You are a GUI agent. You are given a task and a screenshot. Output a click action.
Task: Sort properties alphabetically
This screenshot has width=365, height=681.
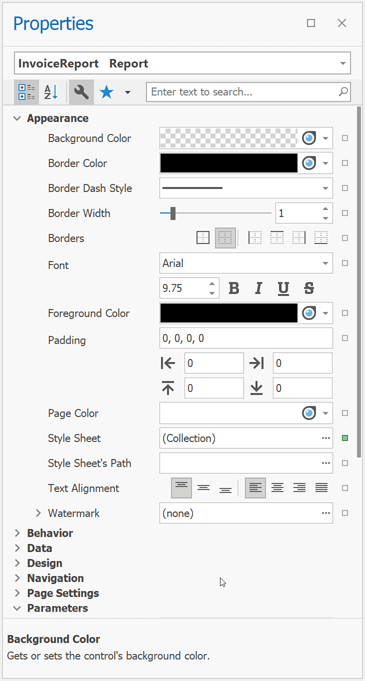click(51, 92)
